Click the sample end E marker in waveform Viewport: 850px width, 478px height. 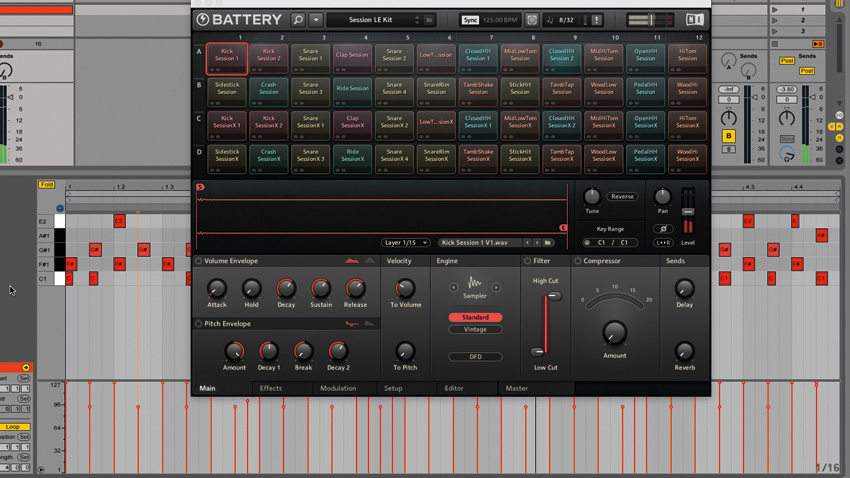click(x=563, y=228)
